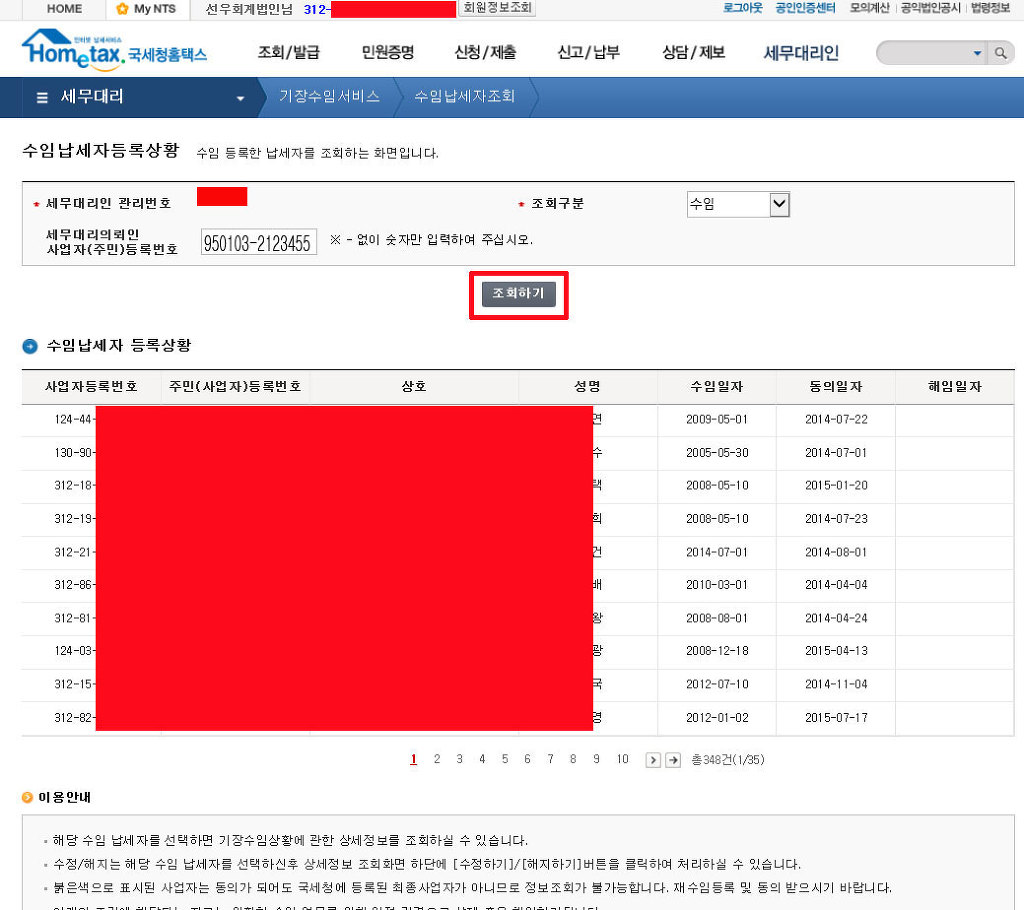Go to page 5
Viewport: 1024px width, 910px height.
505,759
